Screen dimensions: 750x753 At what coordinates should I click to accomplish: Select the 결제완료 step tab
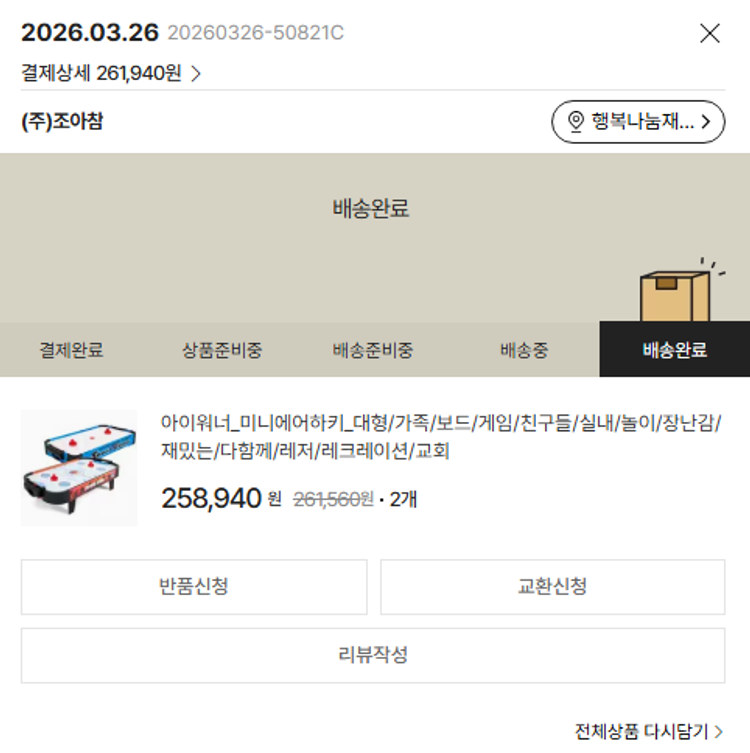click(x=71, y=350)
